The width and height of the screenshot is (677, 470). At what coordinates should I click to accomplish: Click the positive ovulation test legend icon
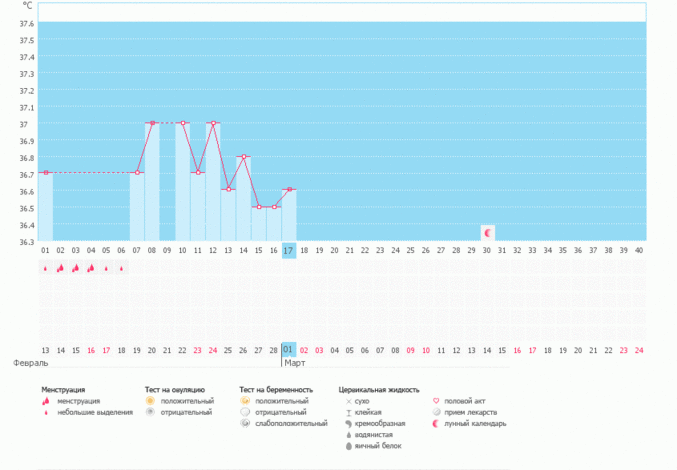[150, 400]
